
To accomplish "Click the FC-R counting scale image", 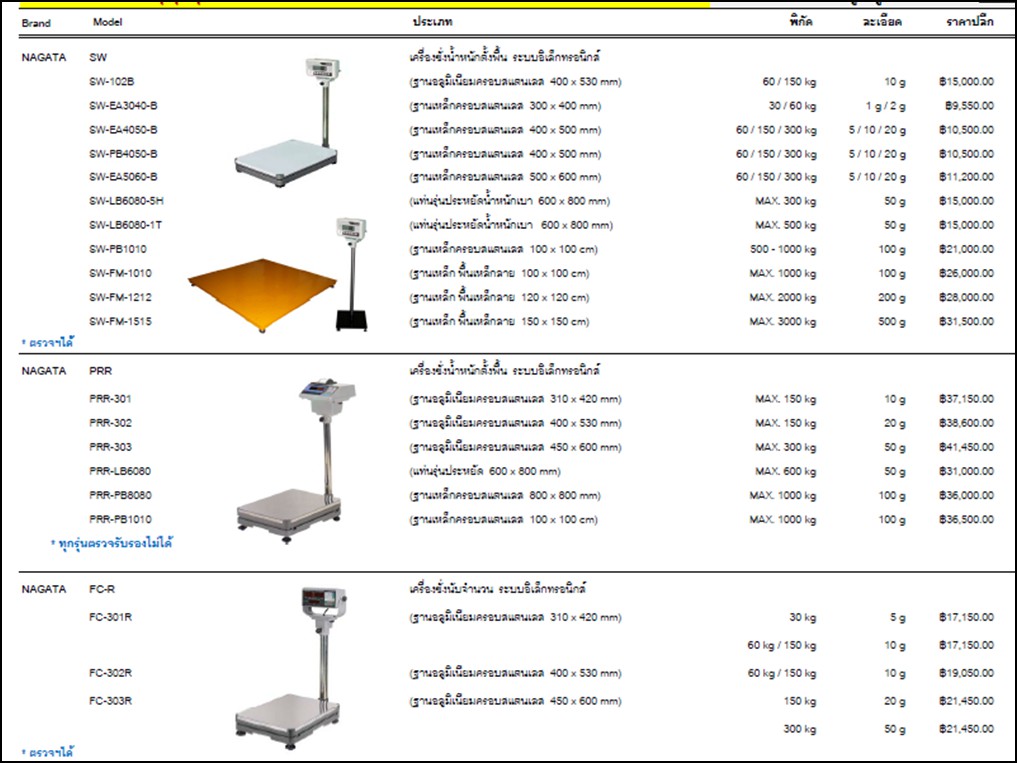I will tap(291, 667).
